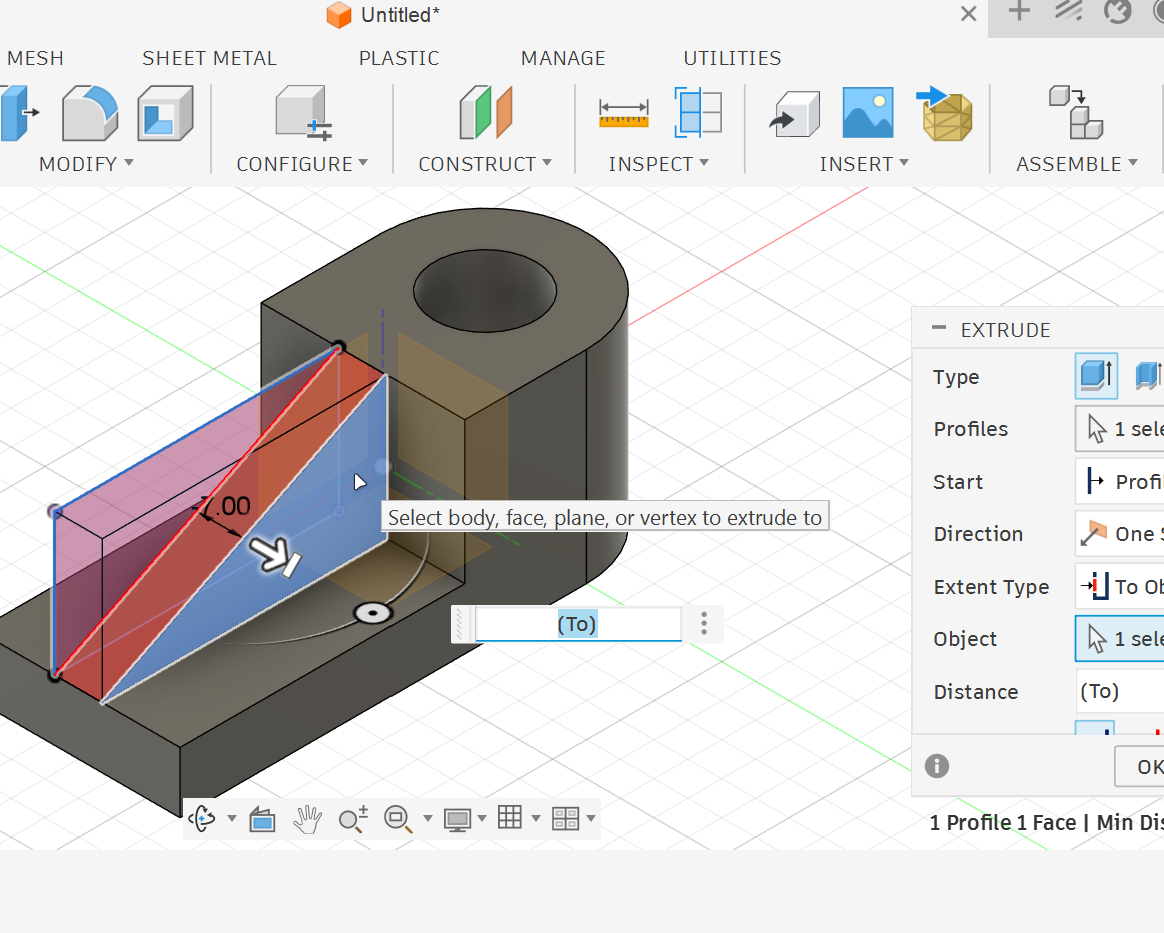Click the new design tab plus icon
1164x933 pixels.
tap(1019, 11)
